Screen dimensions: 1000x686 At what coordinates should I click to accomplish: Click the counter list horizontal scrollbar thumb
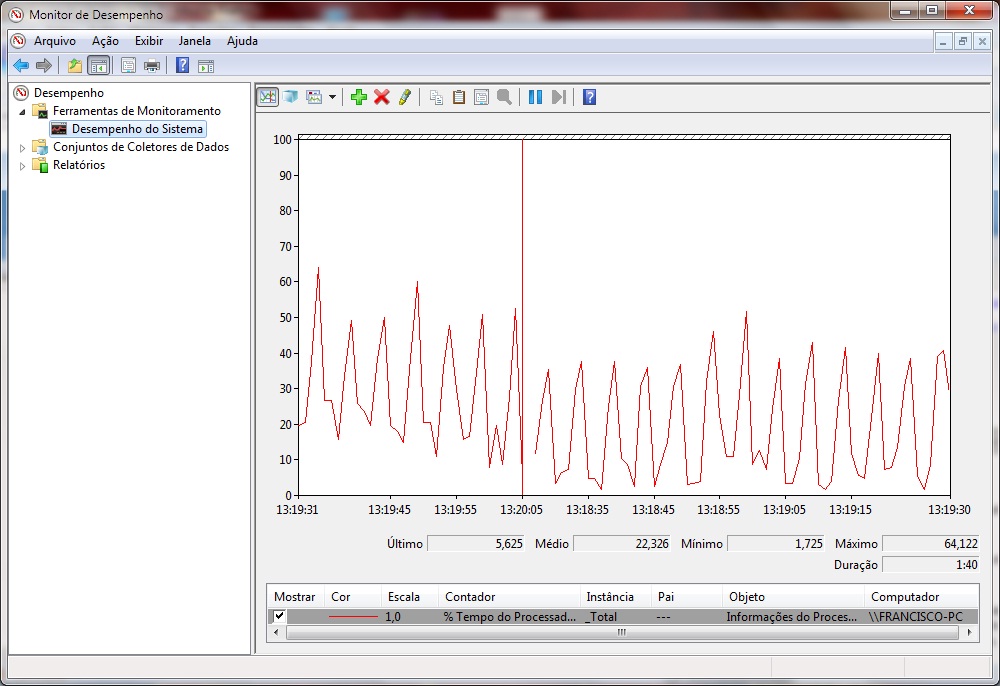[622, 632]
